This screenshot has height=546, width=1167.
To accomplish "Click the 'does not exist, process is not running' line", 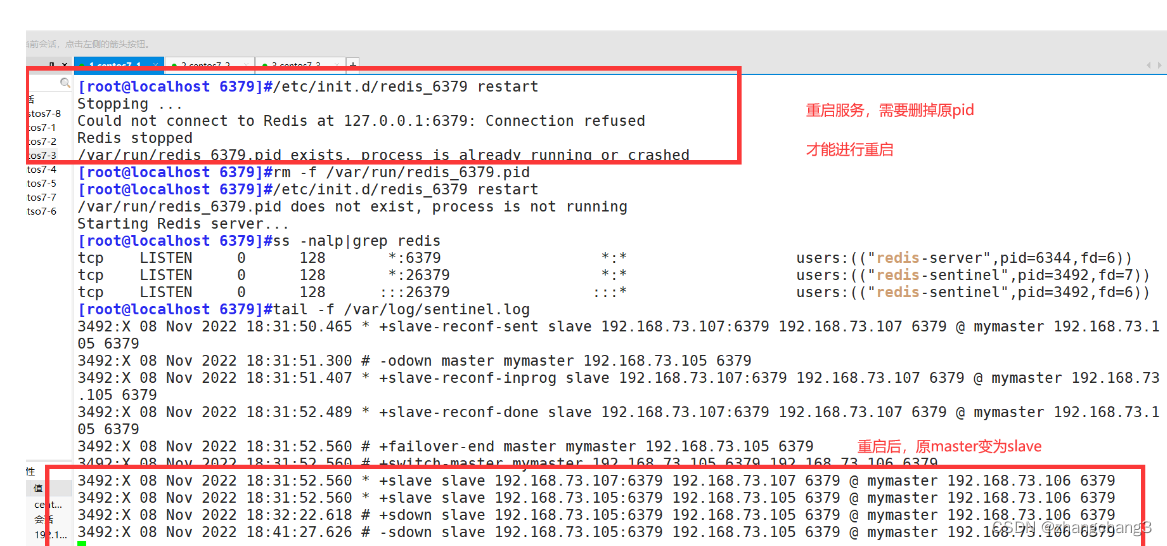I will click(352, 207).
